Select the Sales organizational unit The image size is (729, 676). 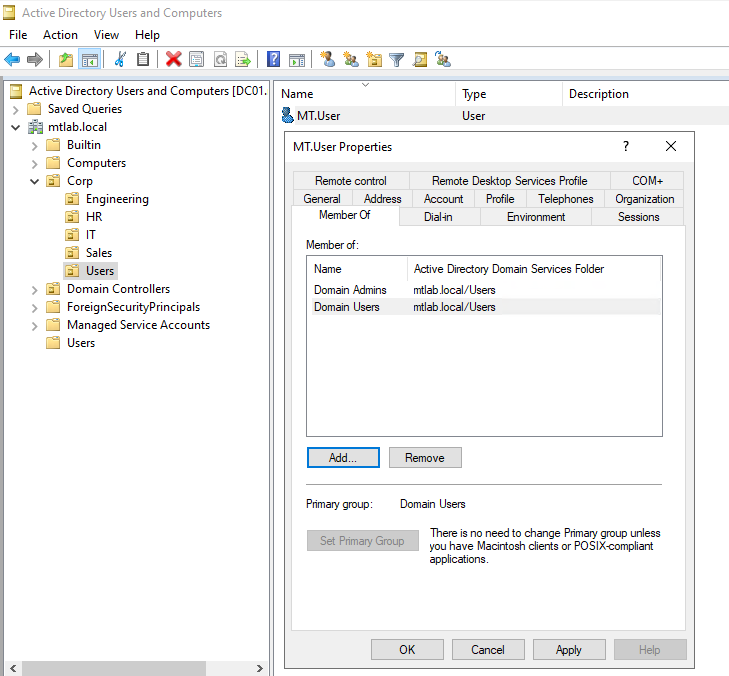[99, 253]
